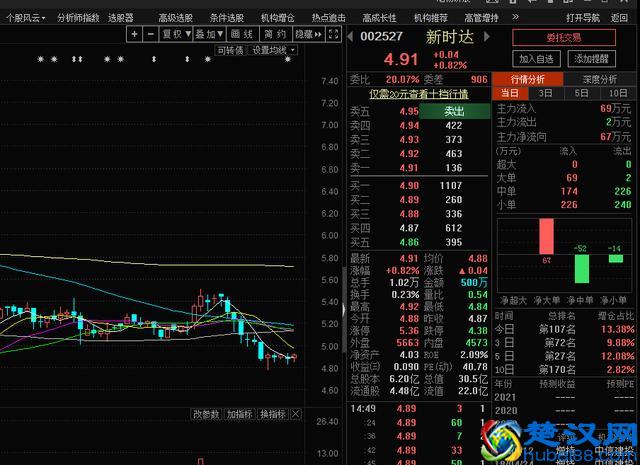Screen dimensions: 640x465
Task: Open the 叠加 overlay dropdown
Action: [209, 34]
